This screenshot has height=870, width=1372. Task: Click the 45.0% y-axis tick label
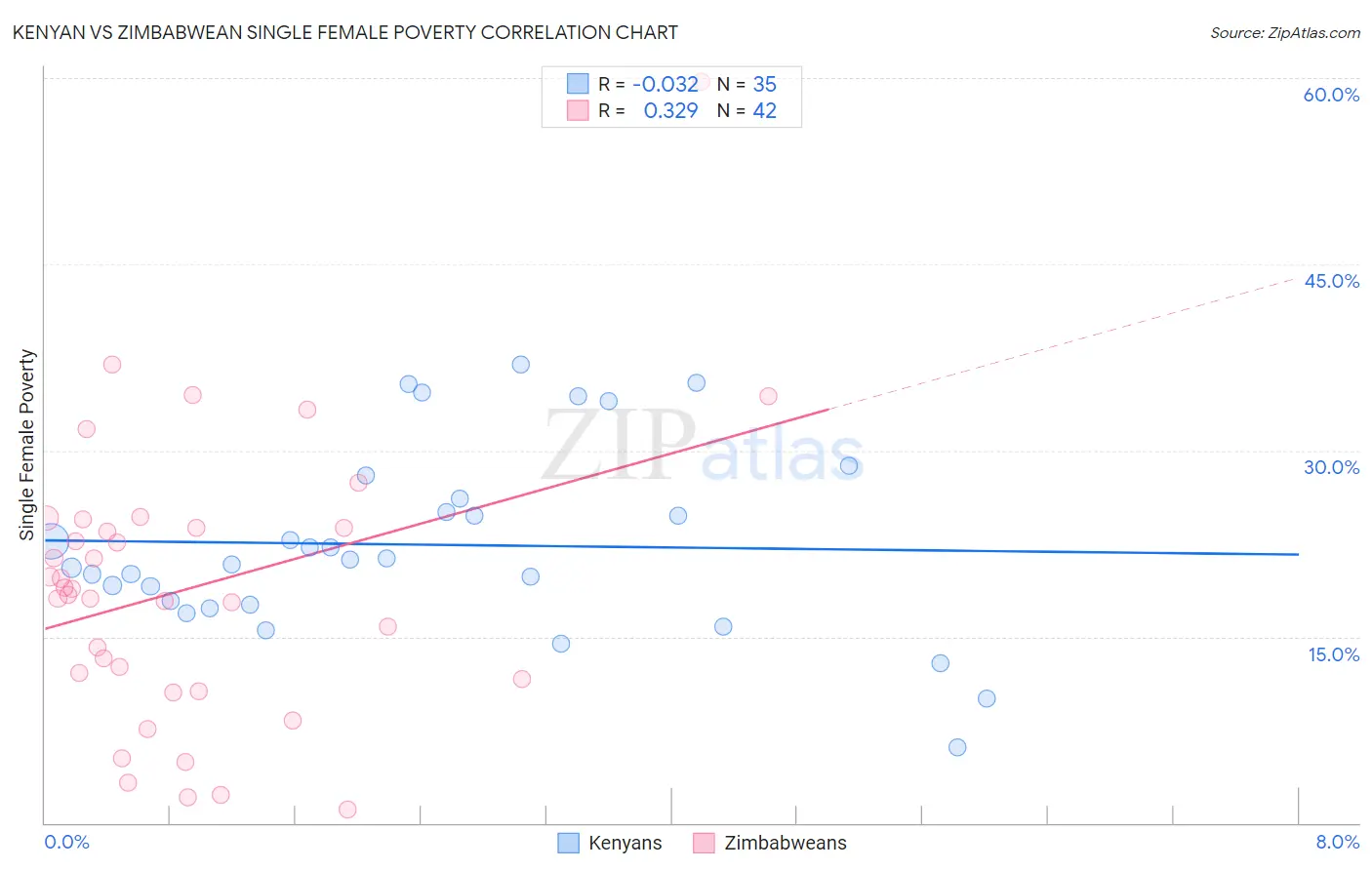[x=1331, y=281]
